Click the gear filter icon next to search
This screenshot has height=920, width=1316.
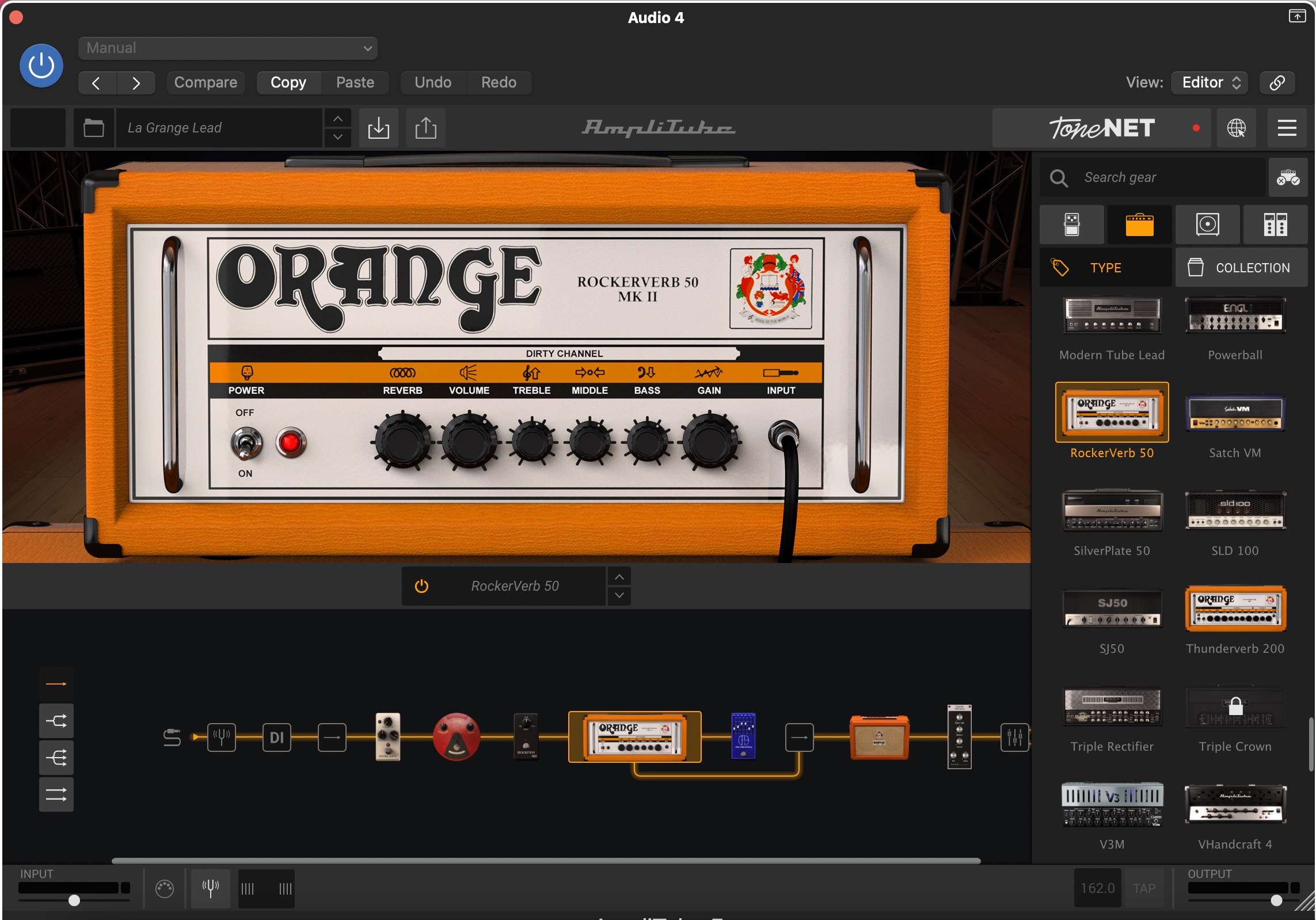pyautogui.click(x=1288, y=177)
